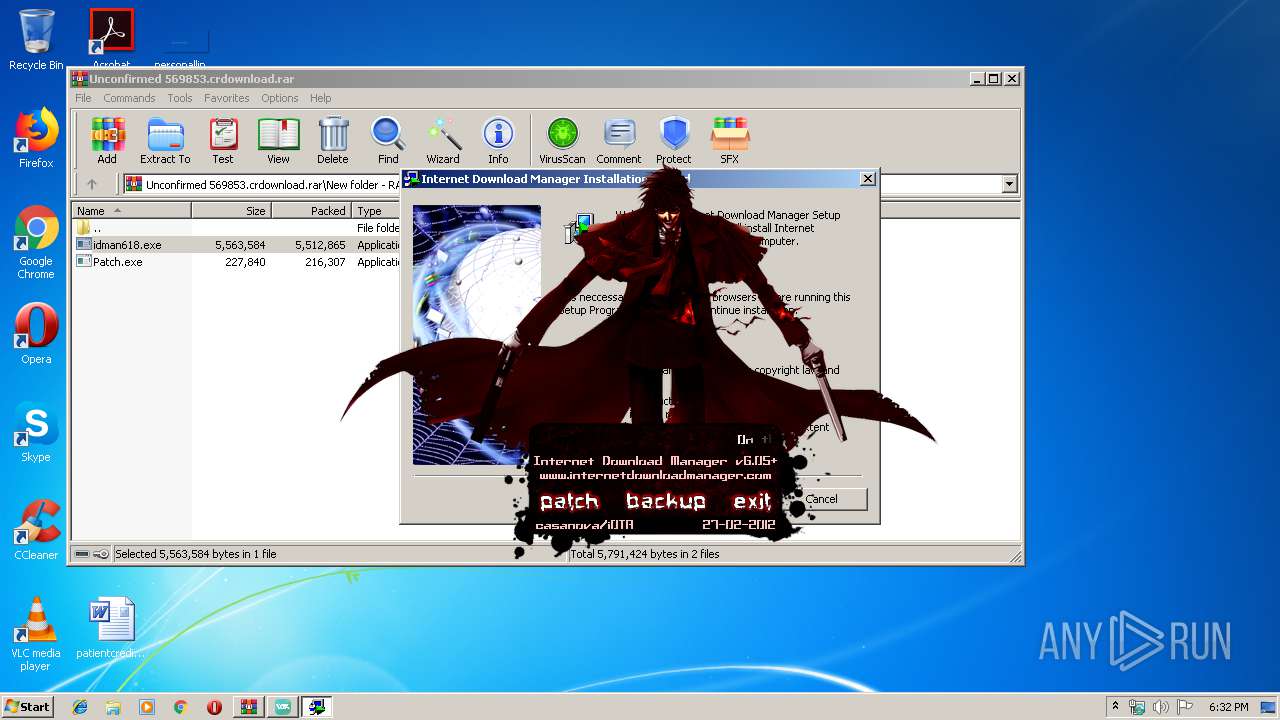Image resolution: width=1280 pixels, height=720 pixels.
Task: Click Cancel in the IDM installer
Action: click(x=822, y=499)
